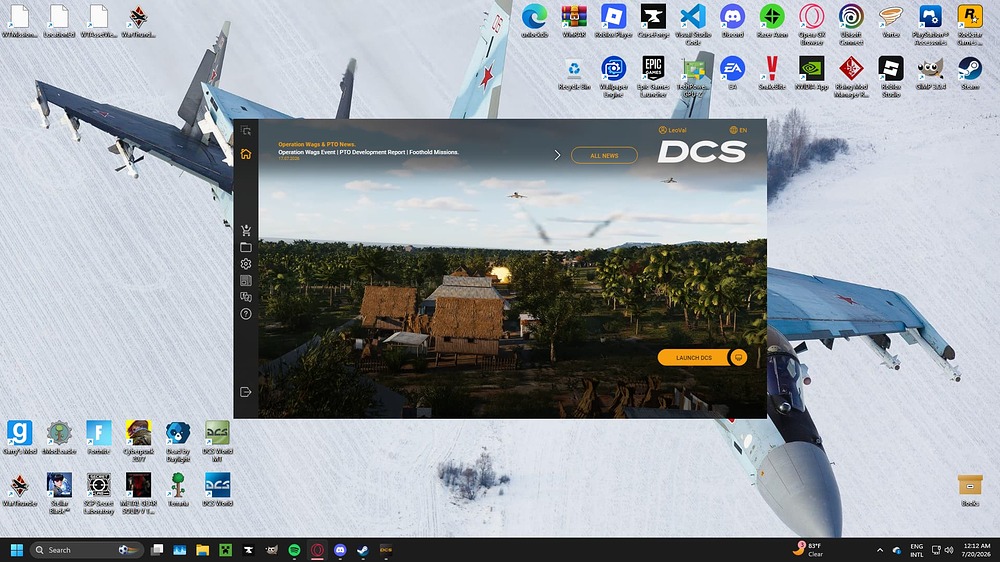Select the DCS World desktop shortcut

[217, 489]
